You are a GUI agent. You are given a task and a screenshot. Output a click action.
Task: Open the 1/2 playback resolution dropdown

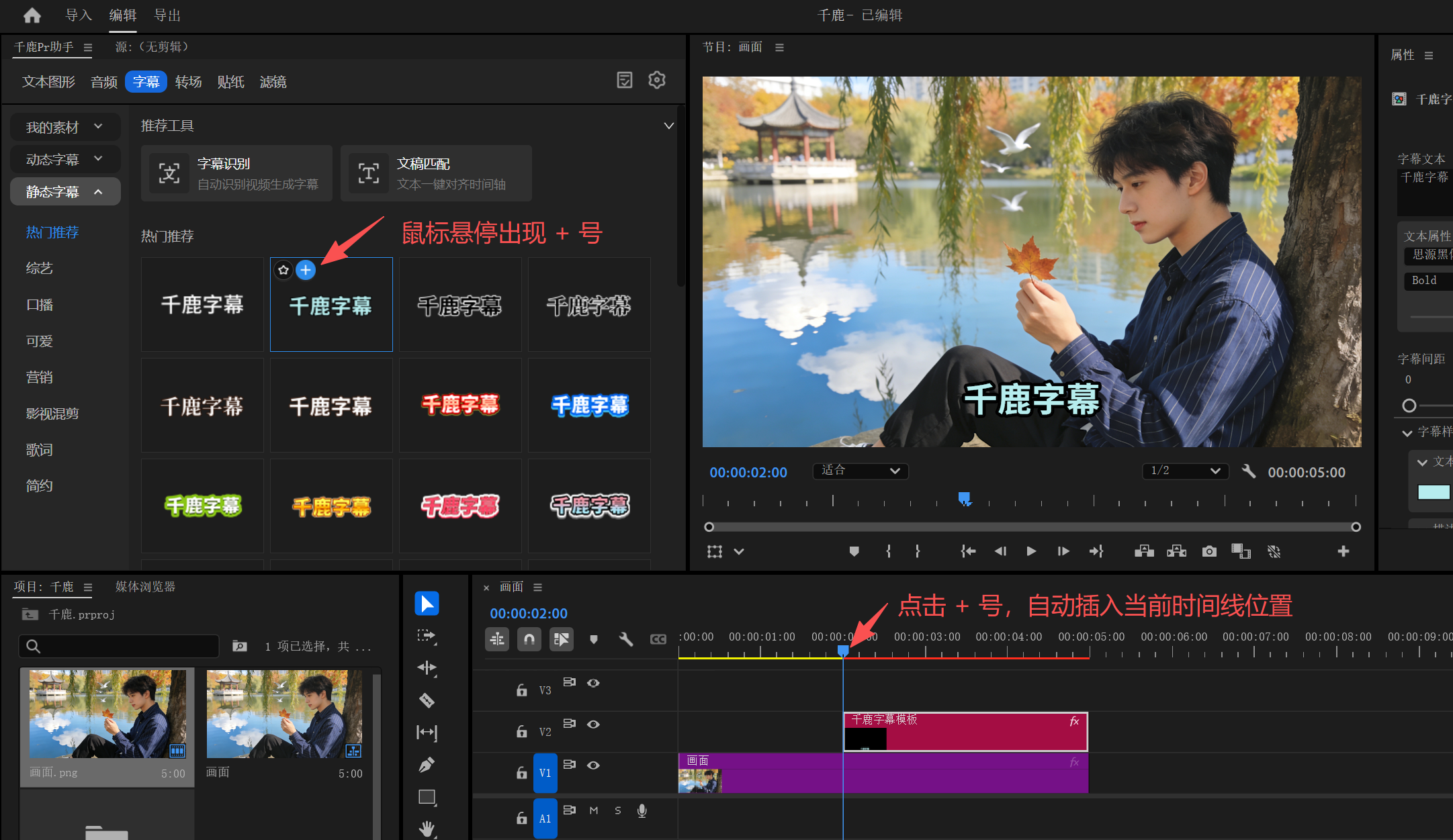point(1185,471)
